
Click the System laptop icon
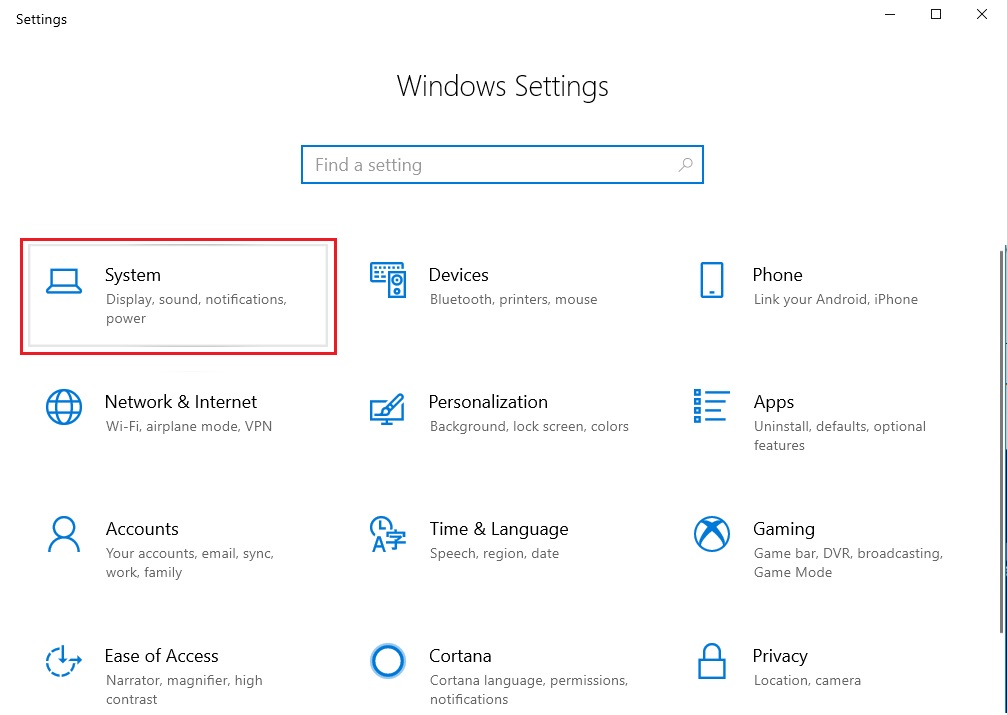64,283
